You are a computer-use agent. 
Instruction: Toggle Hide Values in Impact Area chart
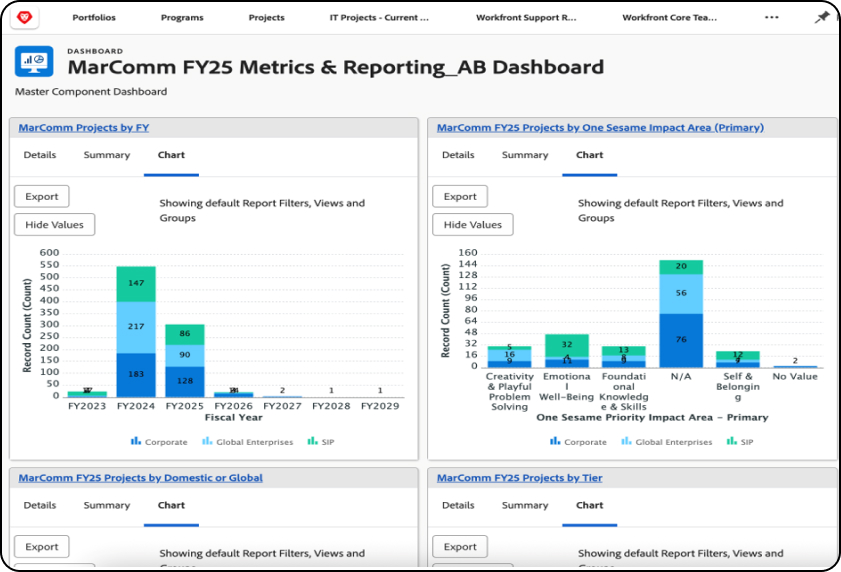(x=473, y=225)
